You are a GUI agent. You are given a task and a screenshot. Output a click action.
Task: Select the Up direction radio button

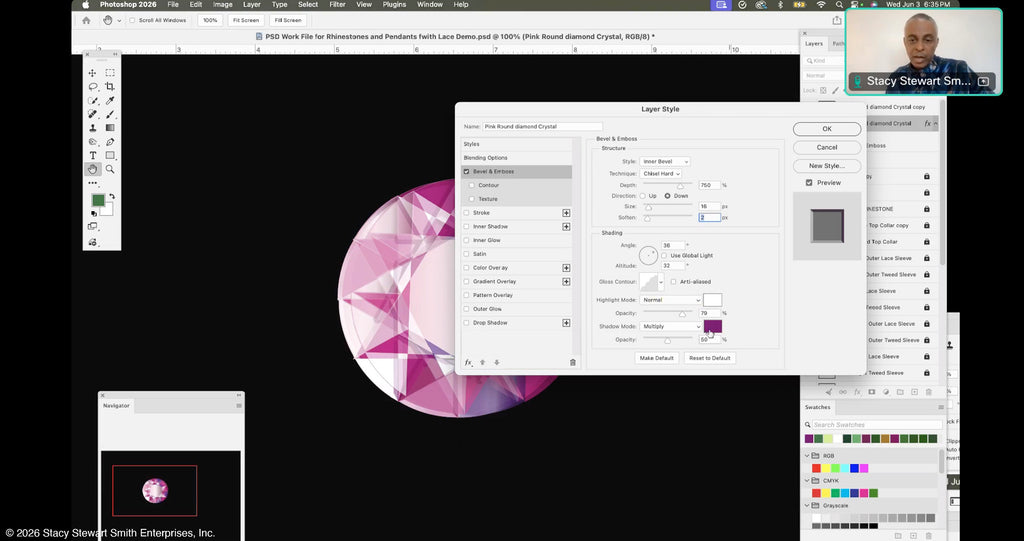pos(643,196)
